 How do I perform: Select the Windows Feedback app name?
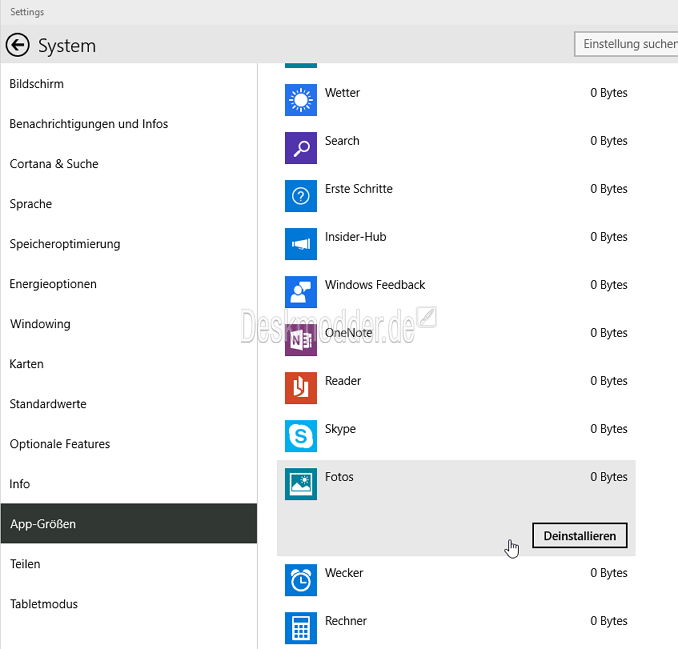coord(375,285)
